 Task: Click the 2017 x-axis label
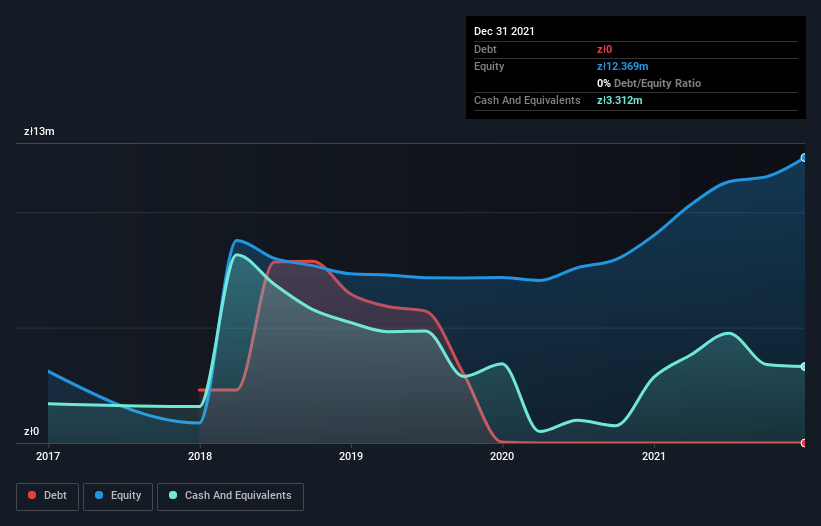48,456
